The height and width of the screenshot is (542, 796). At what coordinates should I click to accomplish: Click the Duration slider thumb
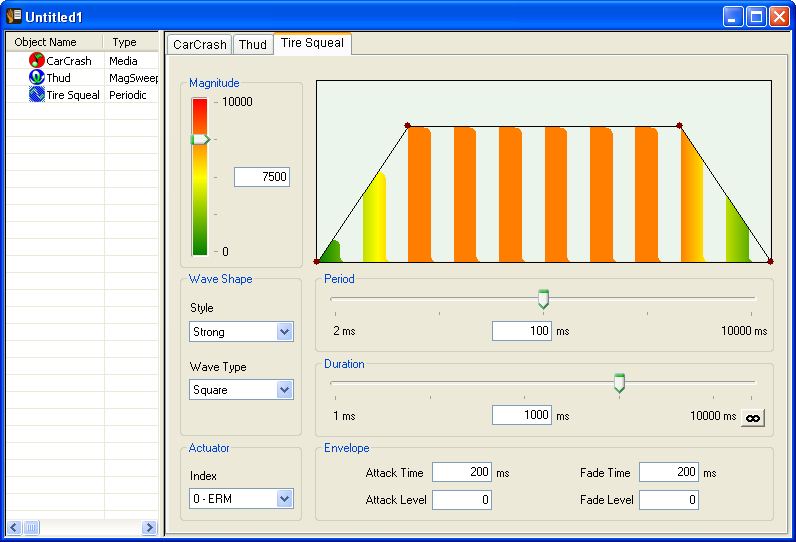[x=619, y=383]
